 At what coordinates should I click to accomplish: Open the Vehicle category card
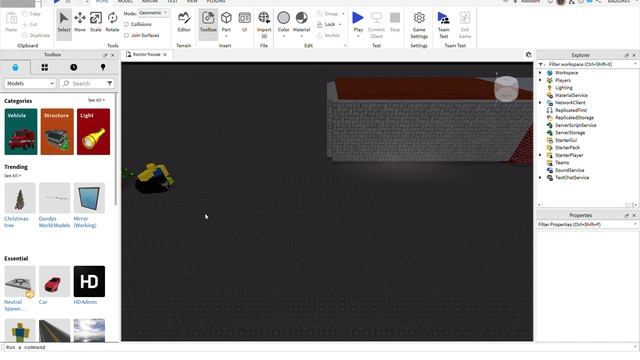[21, 131]
